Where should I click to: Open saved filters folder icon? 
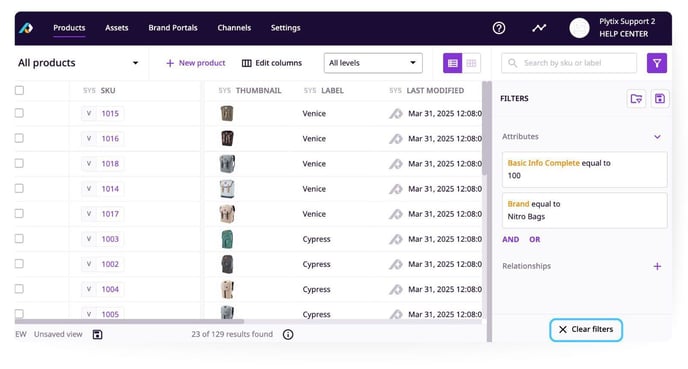point(636,99)
